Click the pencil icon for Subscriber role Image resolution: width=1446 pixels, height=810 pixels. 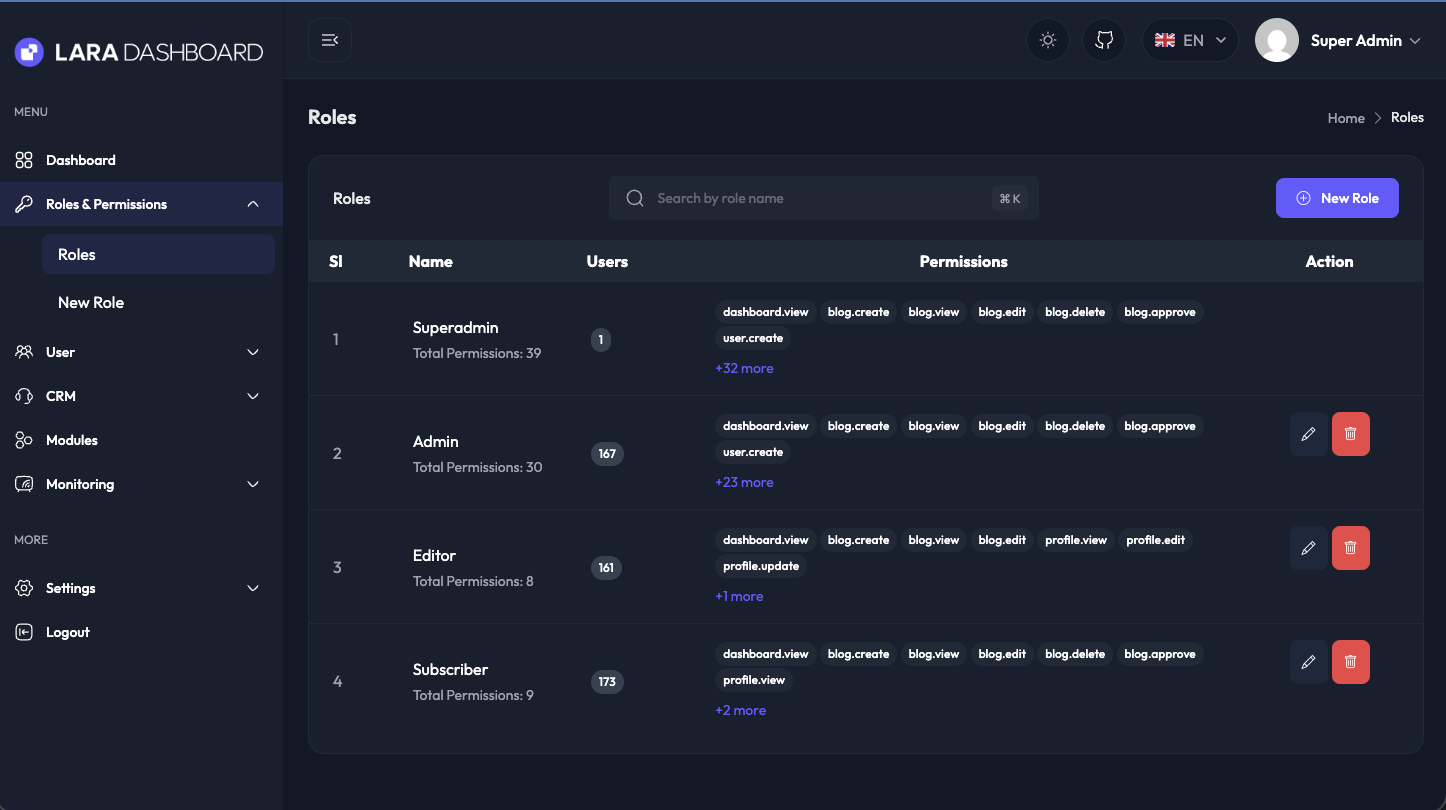pyautogui.click(x=1308, y=662)
